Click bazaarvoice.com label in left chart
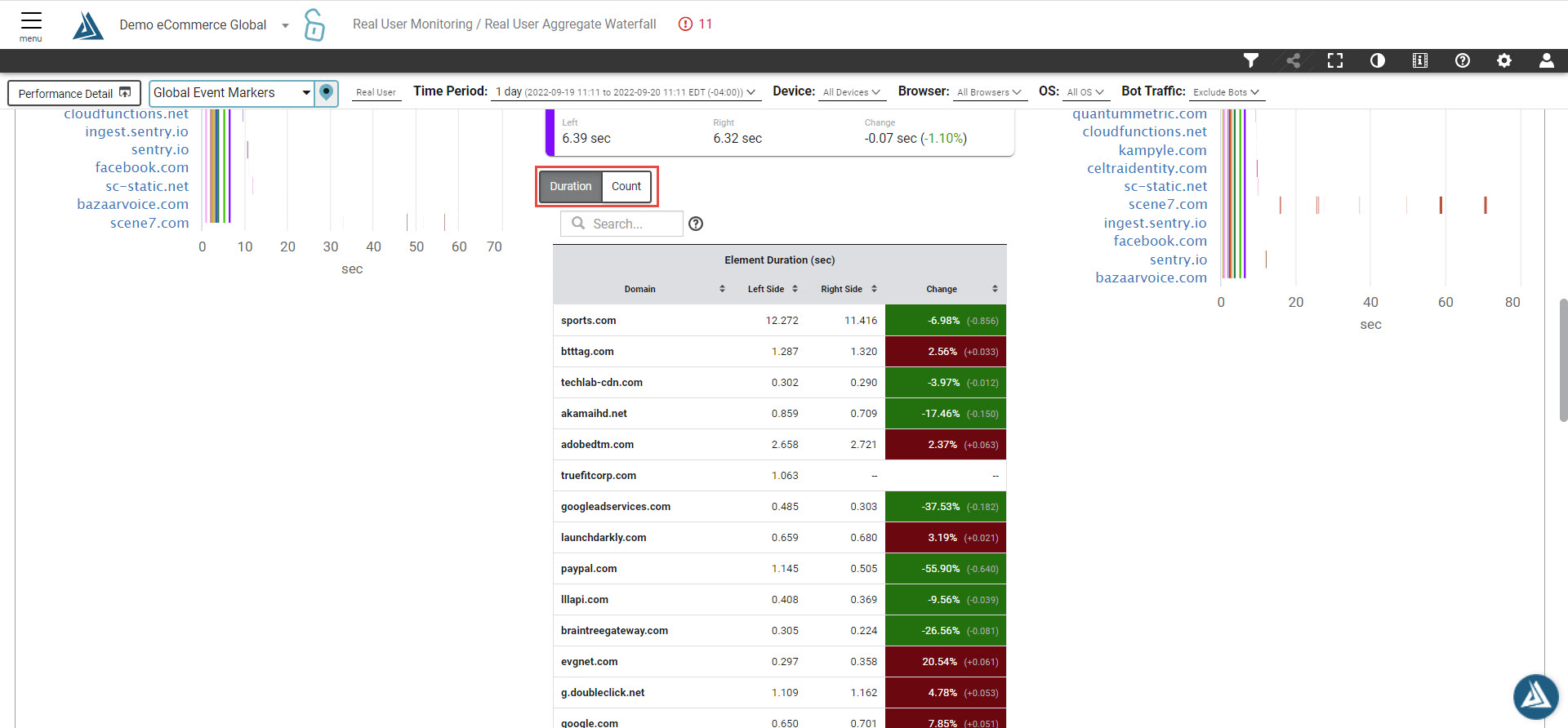This screenshot has height=728, width=1568. [132, 204]
